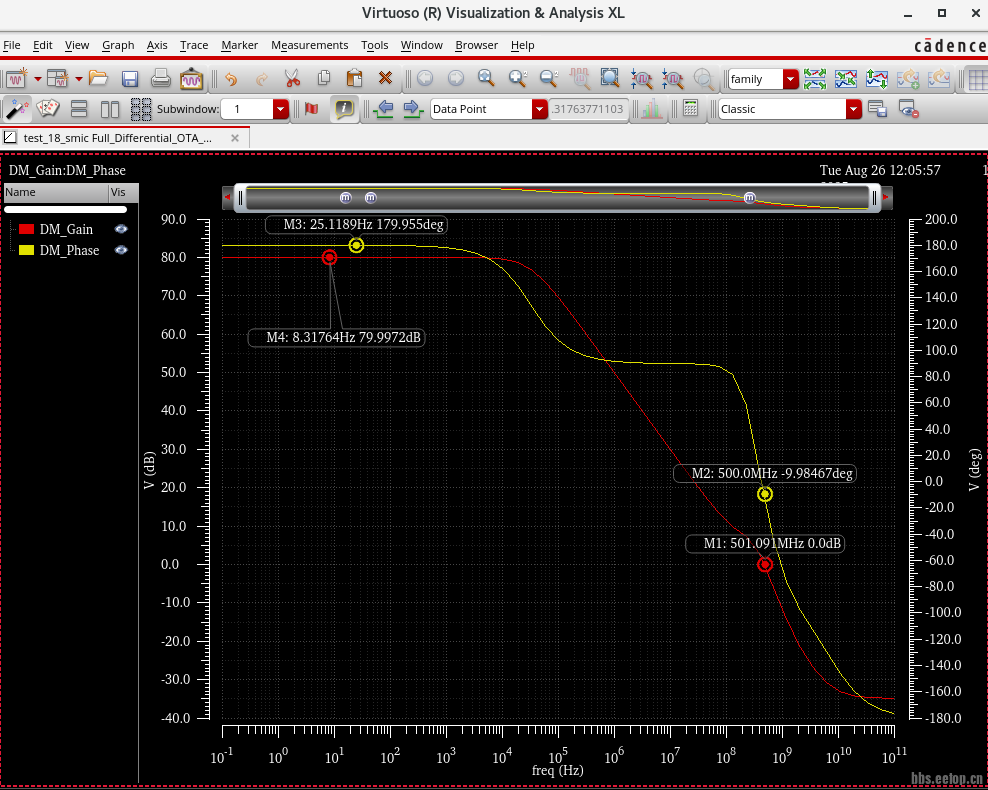
Task: Copy the selected trace
Action: (x=324, y=78)
